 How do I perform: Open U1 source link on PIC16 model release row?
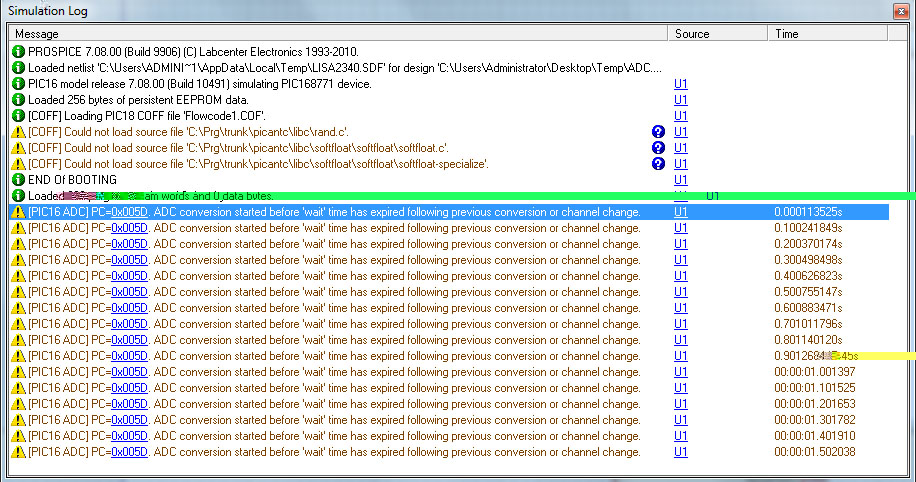point(681,84)
